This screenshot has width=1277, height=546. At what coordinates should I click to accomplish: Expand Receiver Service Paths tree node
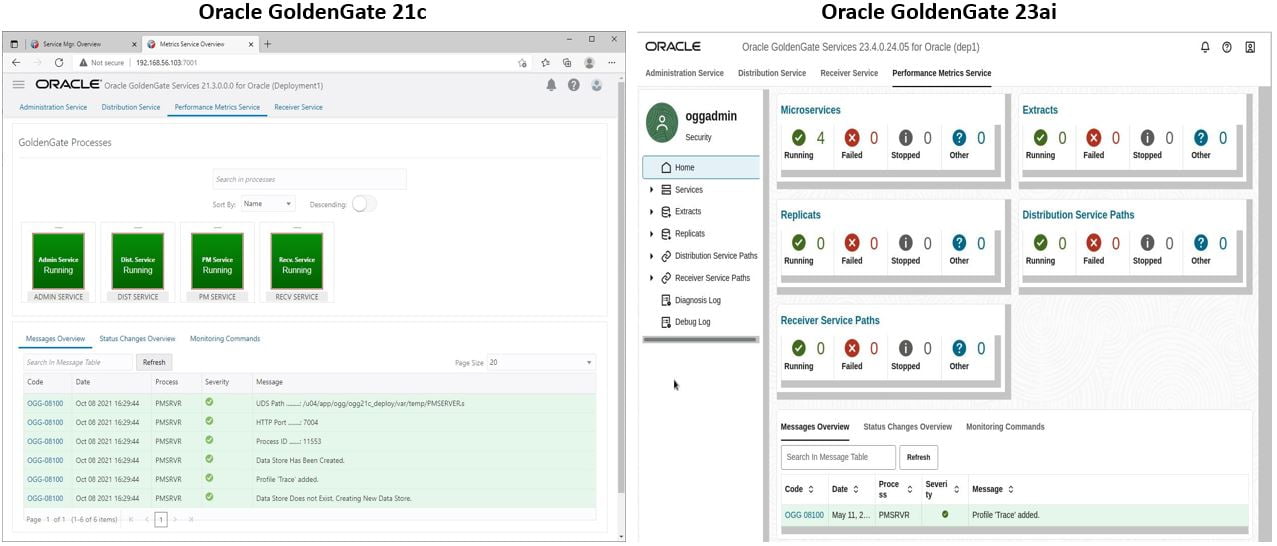point(652,278)
